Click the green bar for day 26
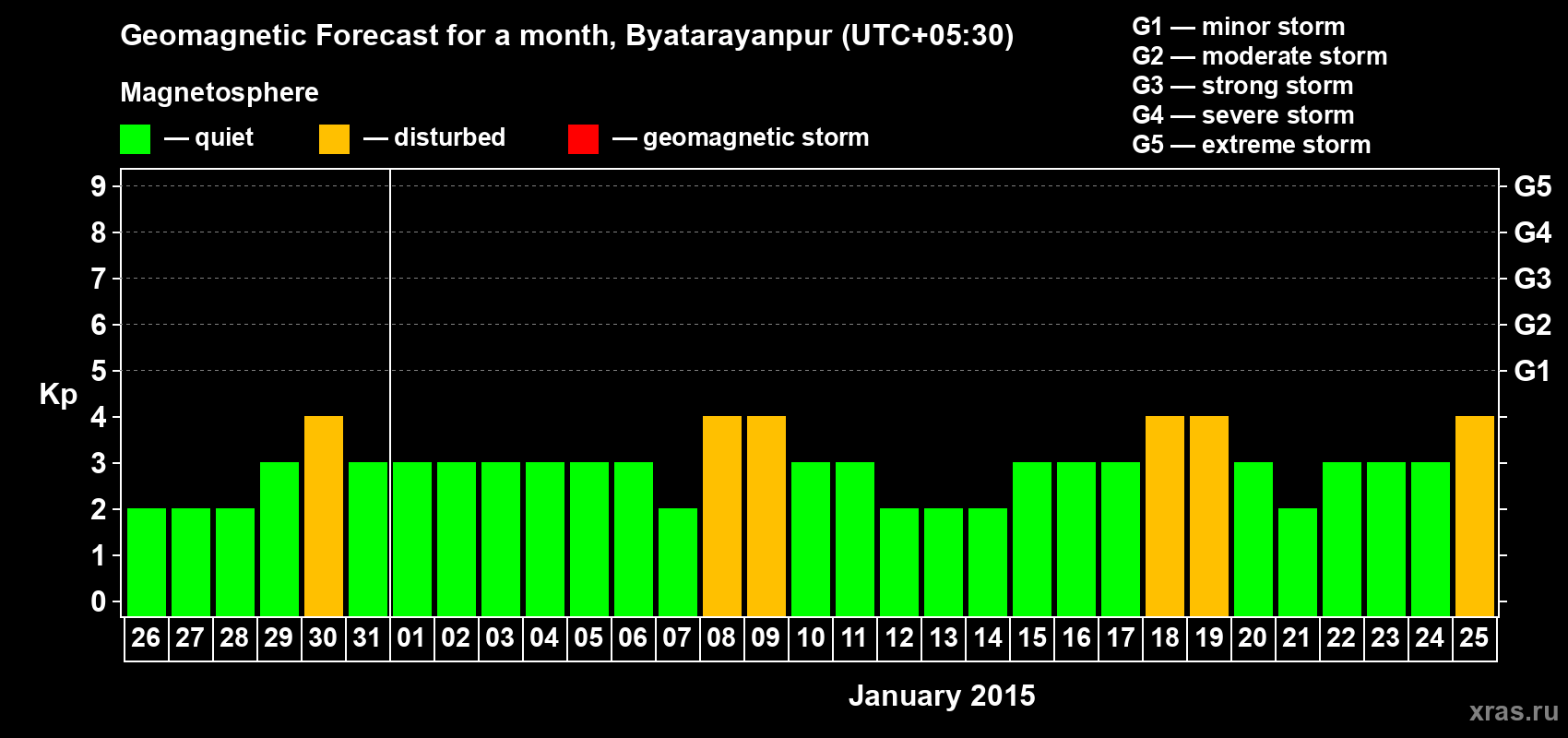Viewport: 1568px width, 738px height. (147, 563)
